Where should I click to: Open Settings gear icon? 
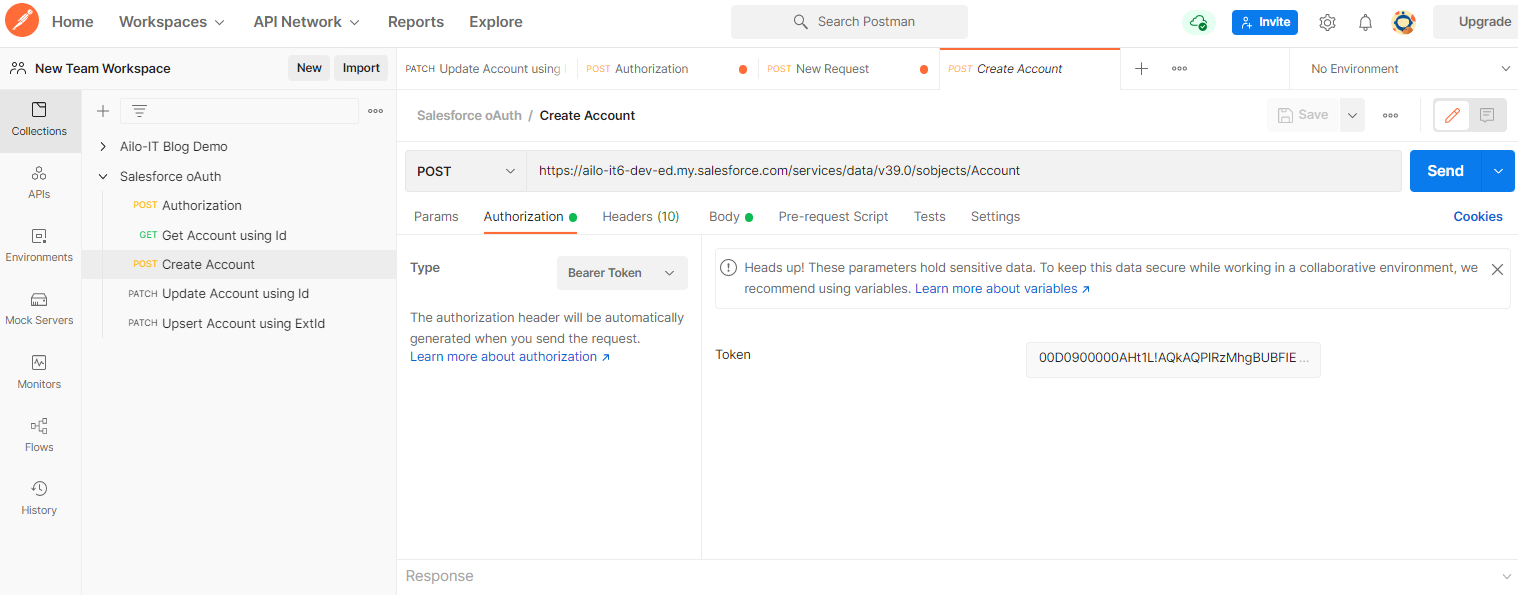[x=1327, y=22]
